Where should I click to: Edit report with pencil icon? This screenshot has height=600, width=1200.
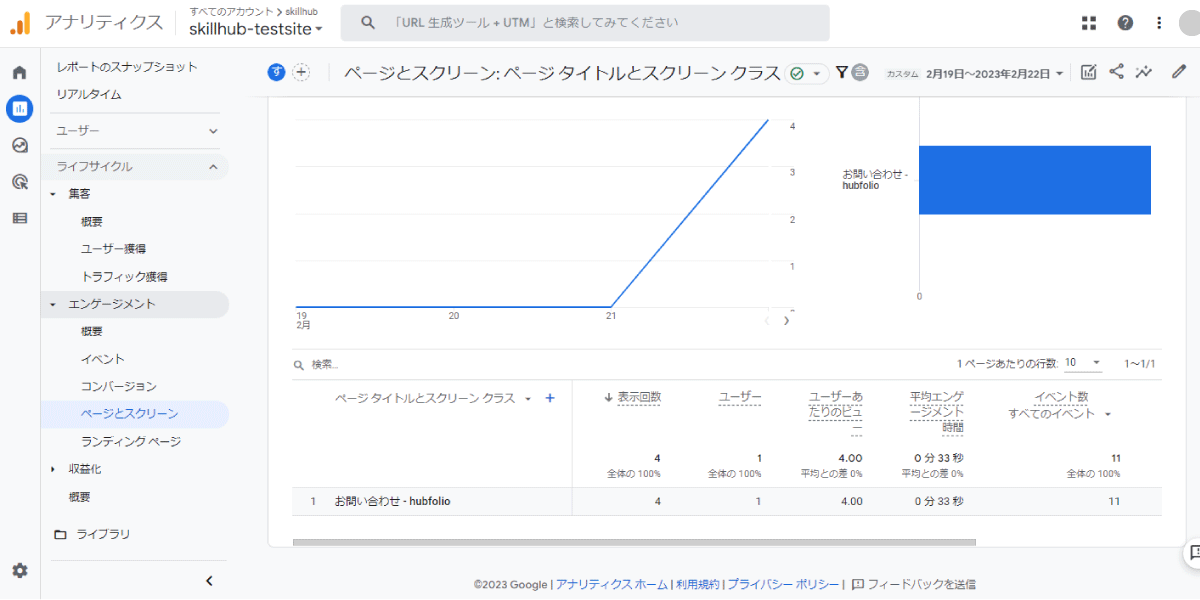click(x=1179, y=72)
